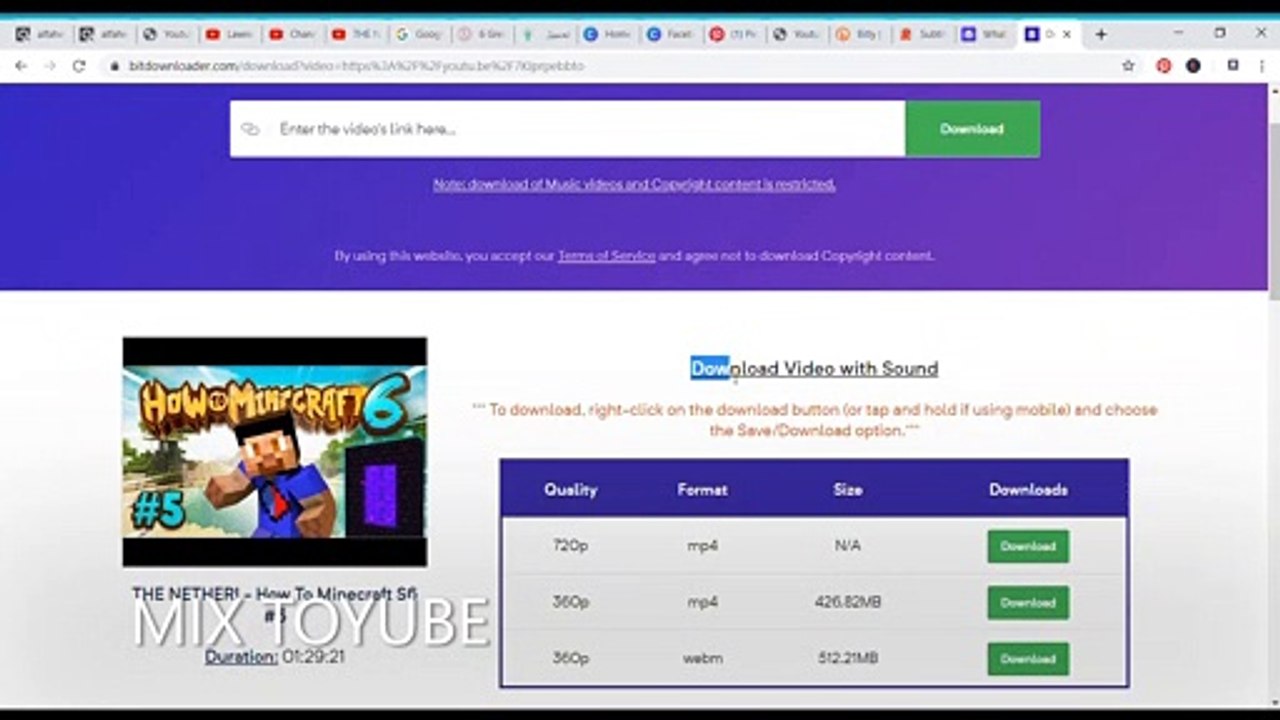Click the 'Quality' column header
The image size is (1280, 720).
571,490
